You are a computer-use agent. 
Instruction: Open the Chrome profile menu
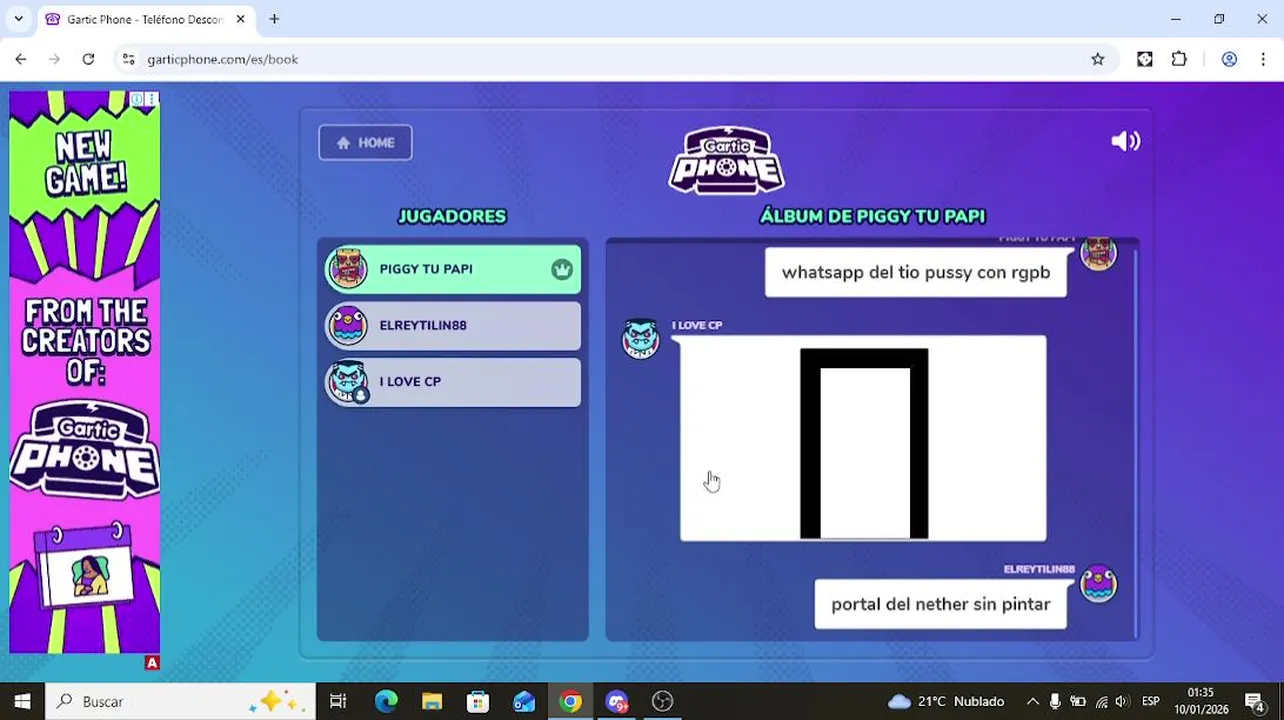pos(1229,59)
